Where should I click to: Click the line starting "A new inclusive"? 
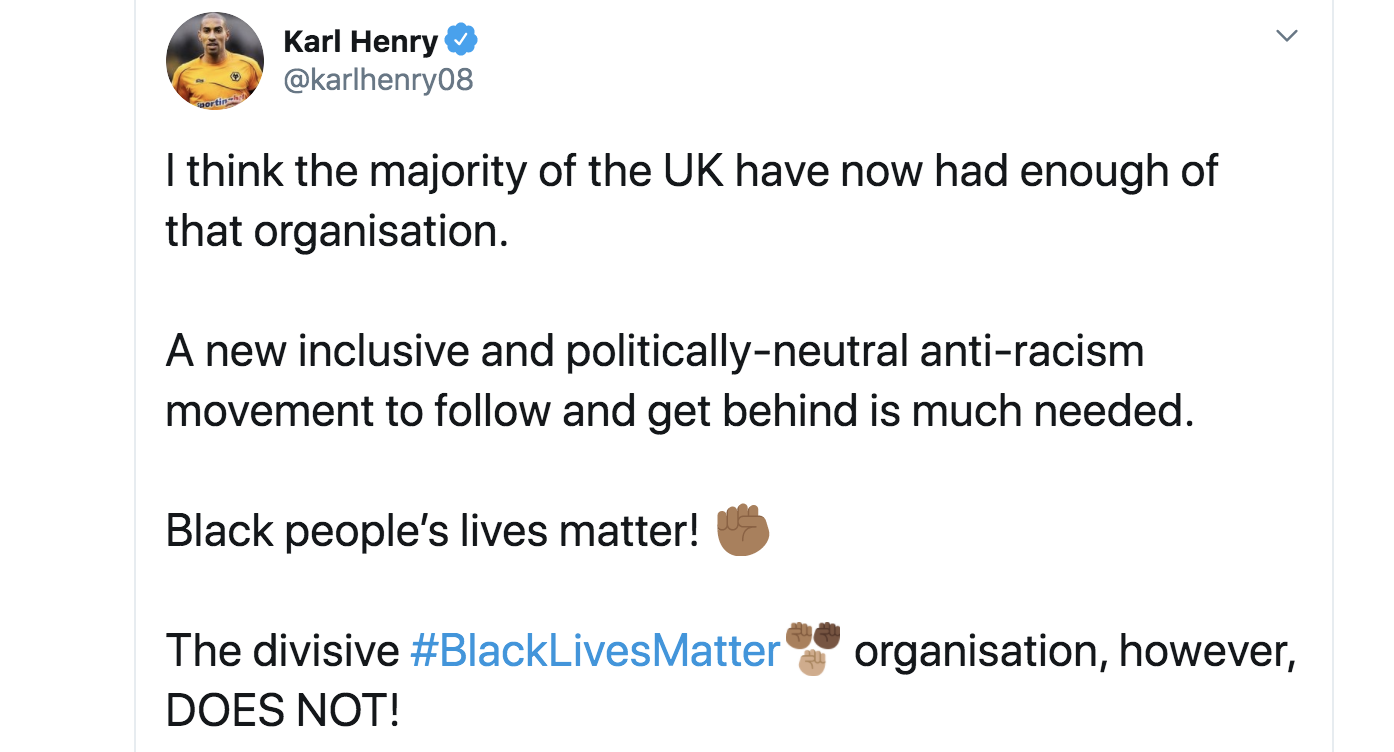(x=654, y=351)
